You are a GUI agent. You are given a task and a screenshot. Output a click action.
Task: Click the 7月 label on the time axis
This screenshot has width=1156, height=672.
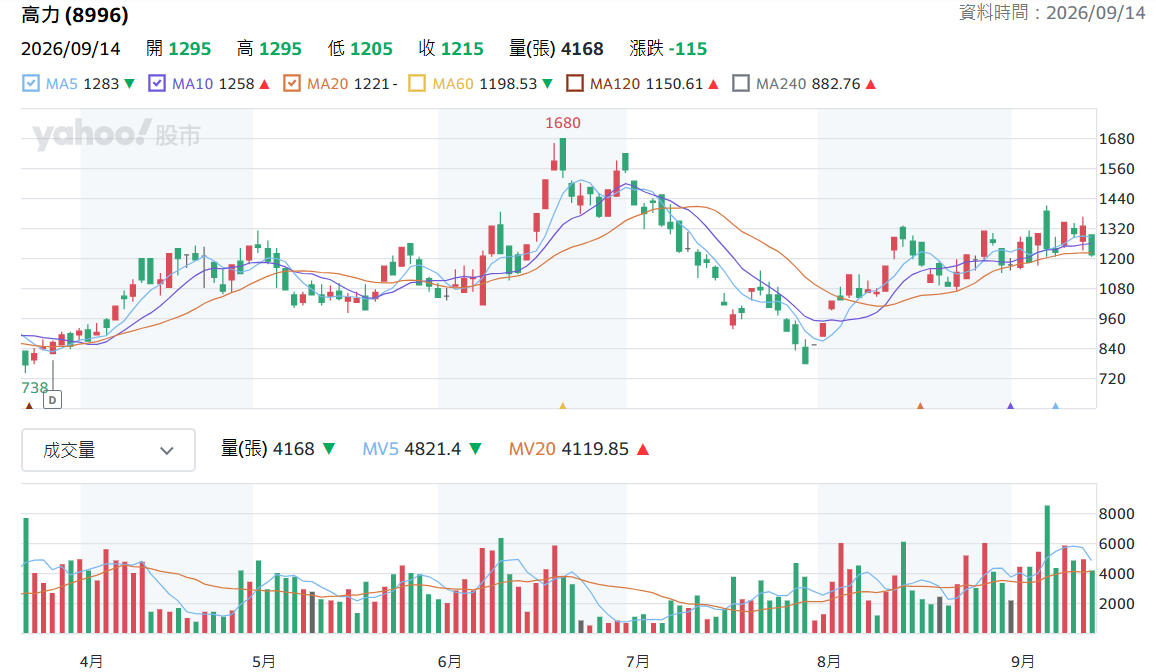point(638,662)
